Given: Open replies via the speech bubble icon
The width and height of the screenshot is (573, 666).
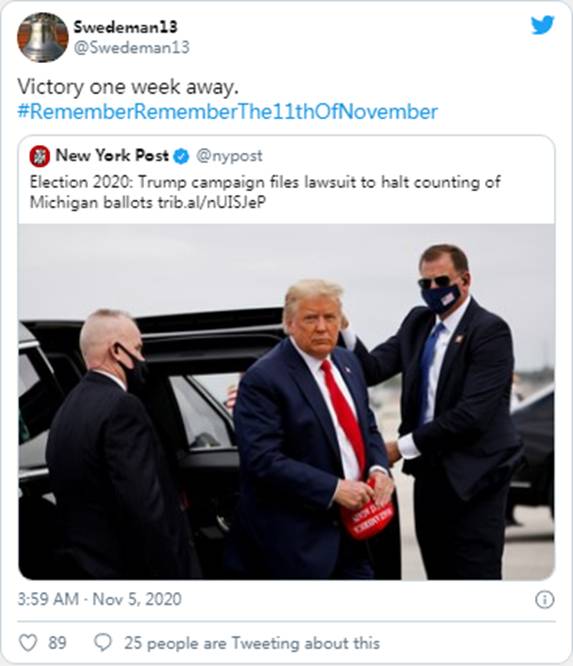Looking at the screenshot, I should point(102,643).
